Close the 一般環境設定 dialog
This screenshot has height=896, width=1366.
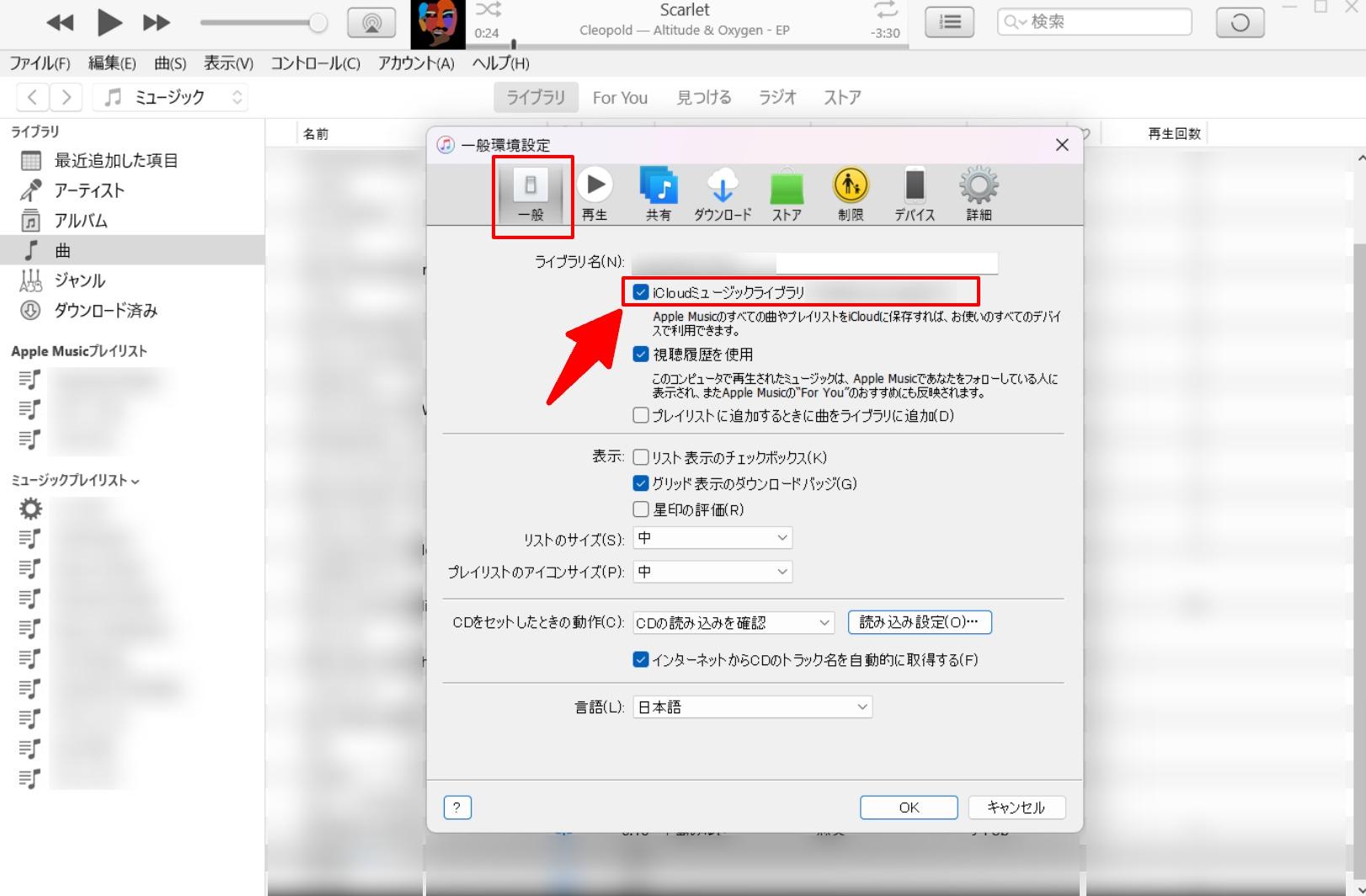click(1062, 145)
